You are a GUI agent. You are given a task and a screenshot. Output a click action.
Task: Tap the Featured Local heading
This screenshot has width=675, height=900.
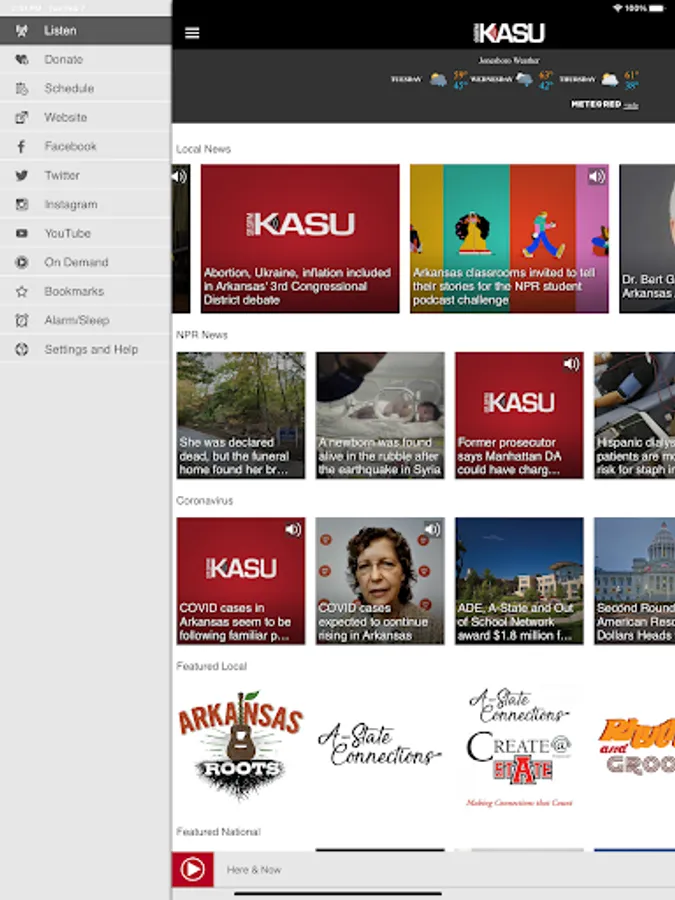(x=211, y=666)
